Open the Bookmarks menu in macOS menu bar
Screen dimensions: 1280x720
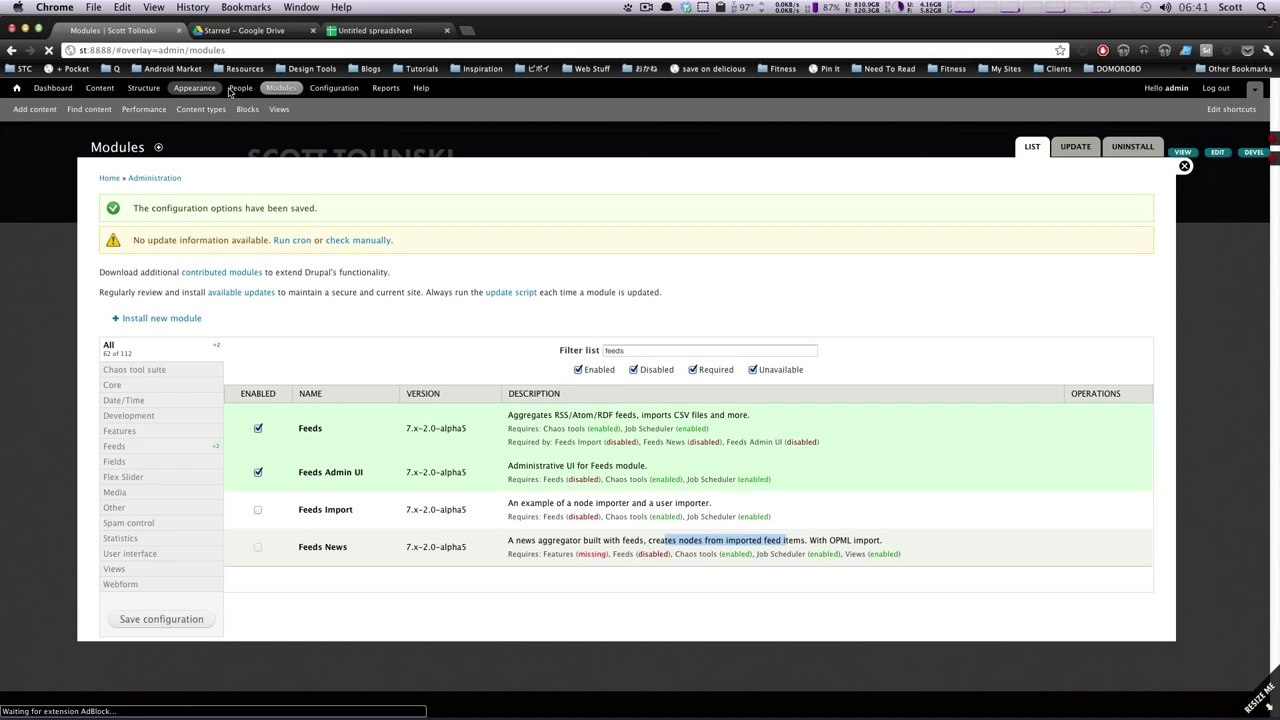tap(246, 7)
